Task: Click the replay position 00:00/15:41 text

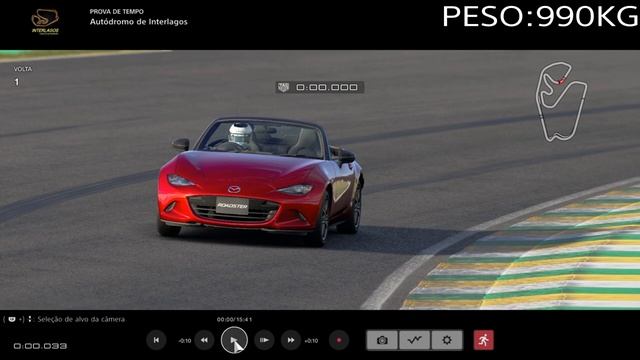Action: (234, 320)
